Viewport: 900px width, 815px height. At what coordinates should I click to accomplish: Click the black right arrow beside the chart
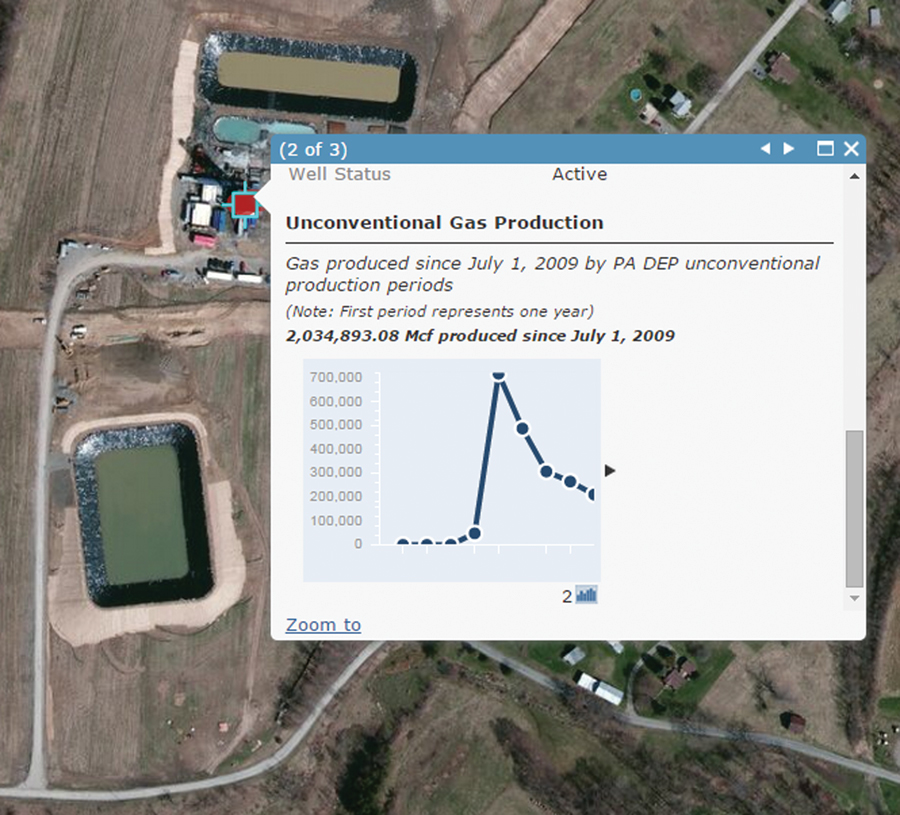tap(610, 470)
